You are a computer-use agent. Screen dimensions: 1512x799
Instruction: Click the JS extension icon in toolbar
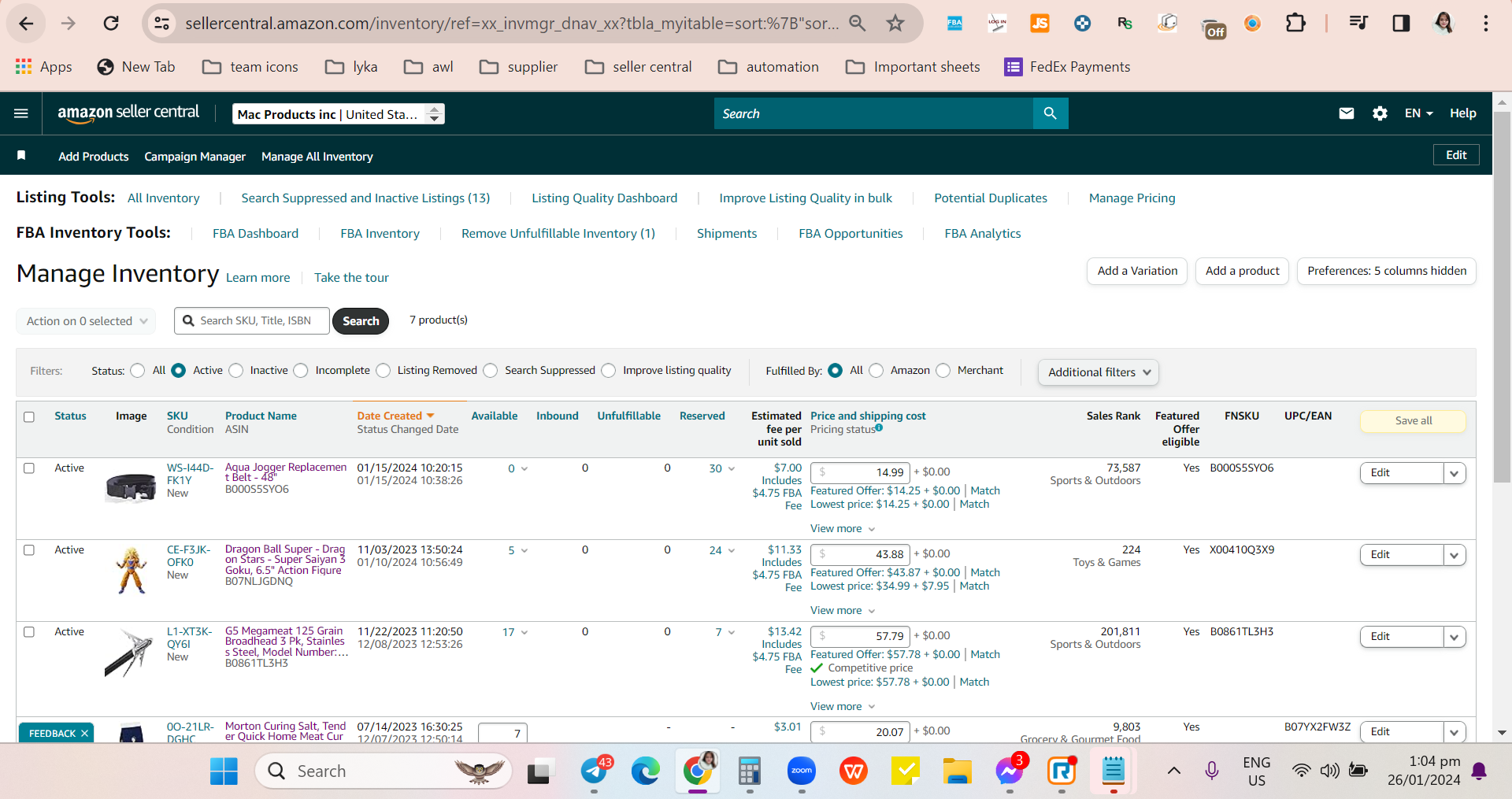pyautogui.click(x=1040, y=24)
